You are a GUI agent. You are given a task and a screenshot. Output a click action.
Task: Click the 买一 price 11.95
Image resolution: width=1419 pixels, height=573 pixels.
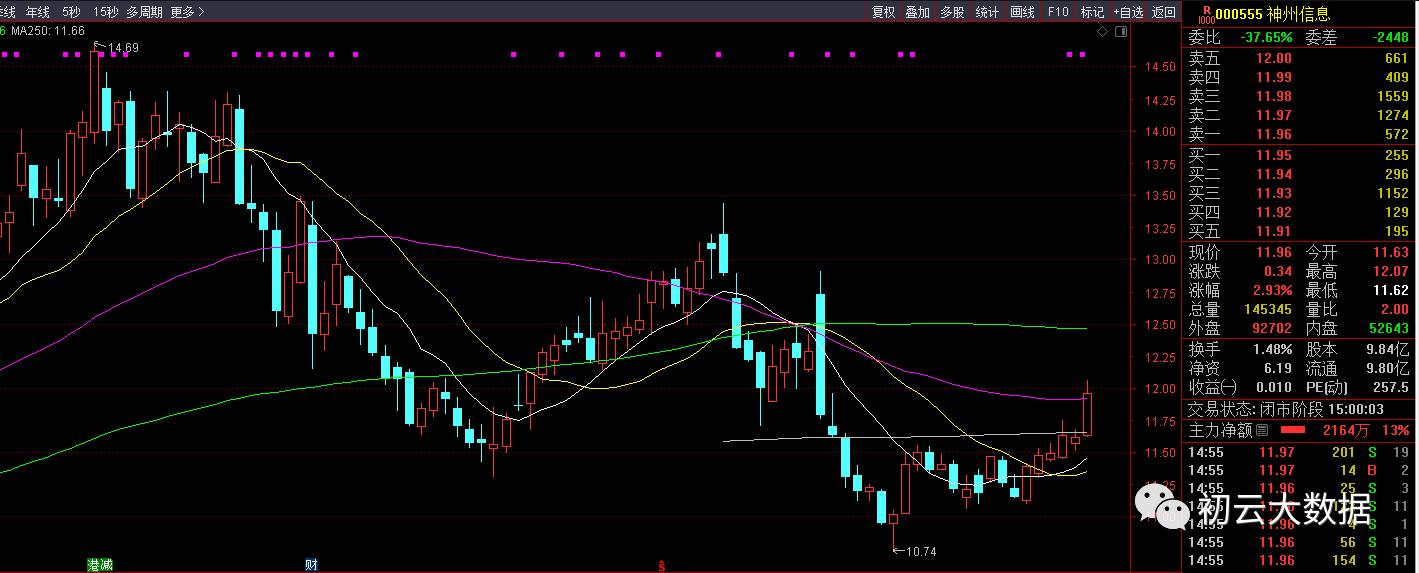point(1274,155)
